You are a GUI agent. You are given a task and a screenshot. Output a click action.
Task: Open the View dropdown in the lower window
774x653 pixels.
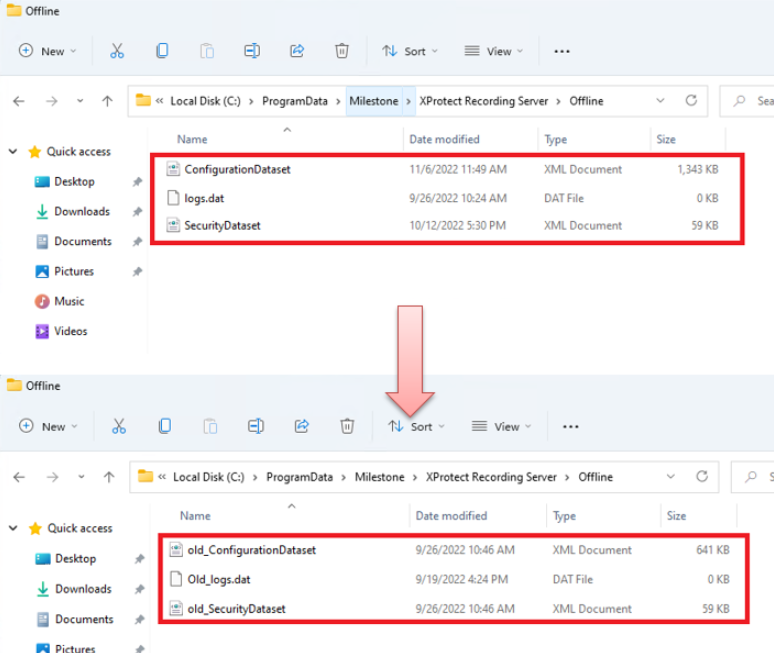point(500,426)
